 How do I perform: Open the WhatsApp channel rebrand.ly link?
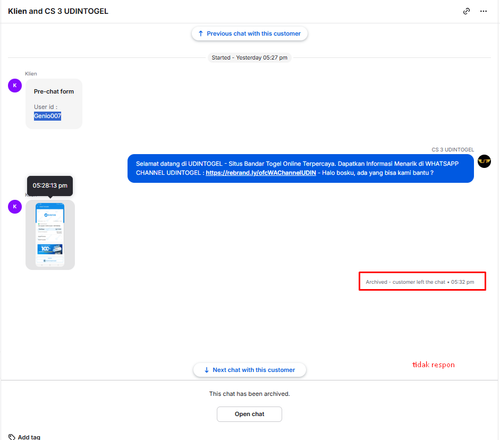coord(261,173)
